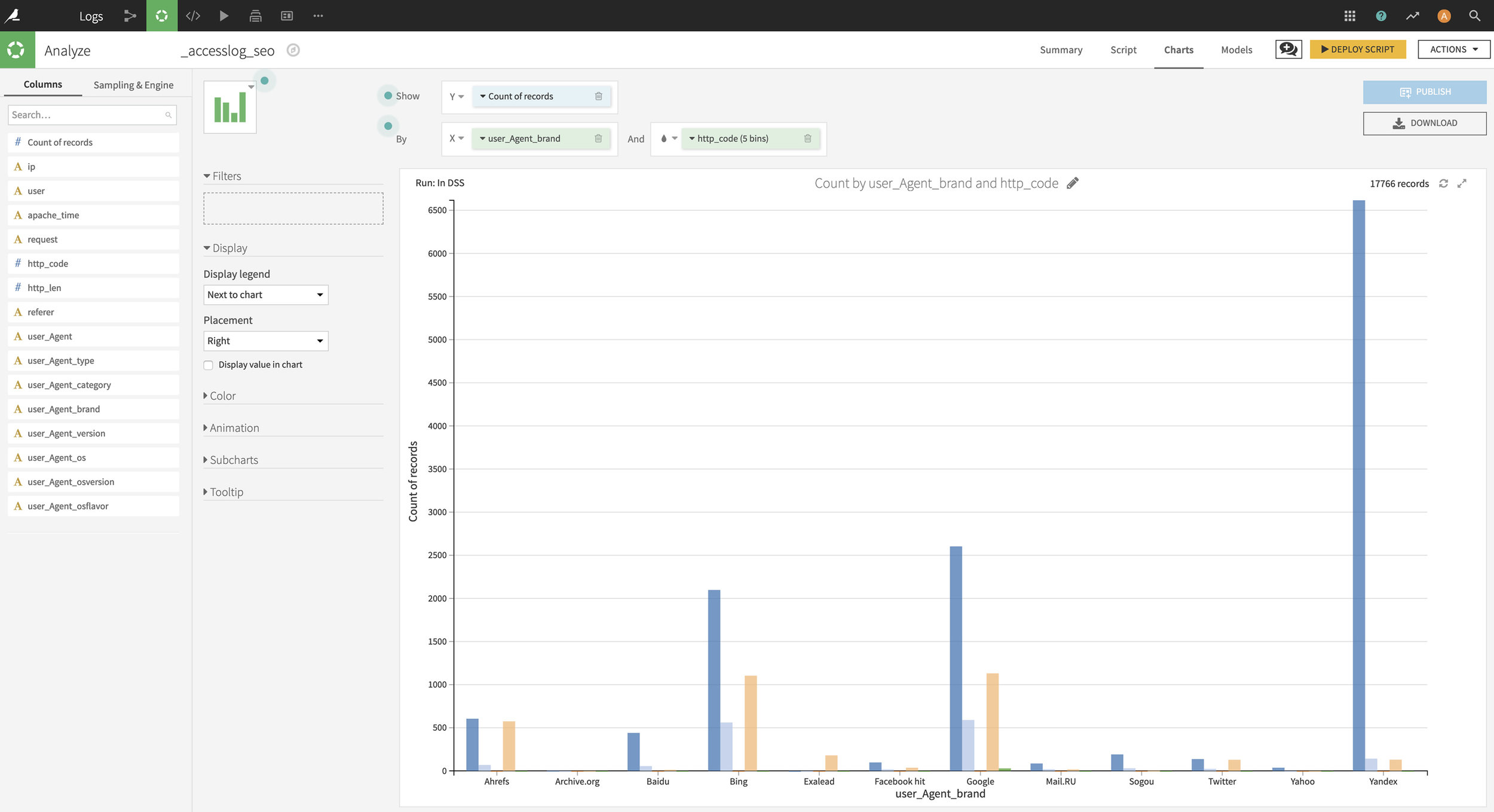Open the three-dots more menu in top bar
Image resolution: width=1494 pixels, height=812 pixels.
[x=318, y=16]
